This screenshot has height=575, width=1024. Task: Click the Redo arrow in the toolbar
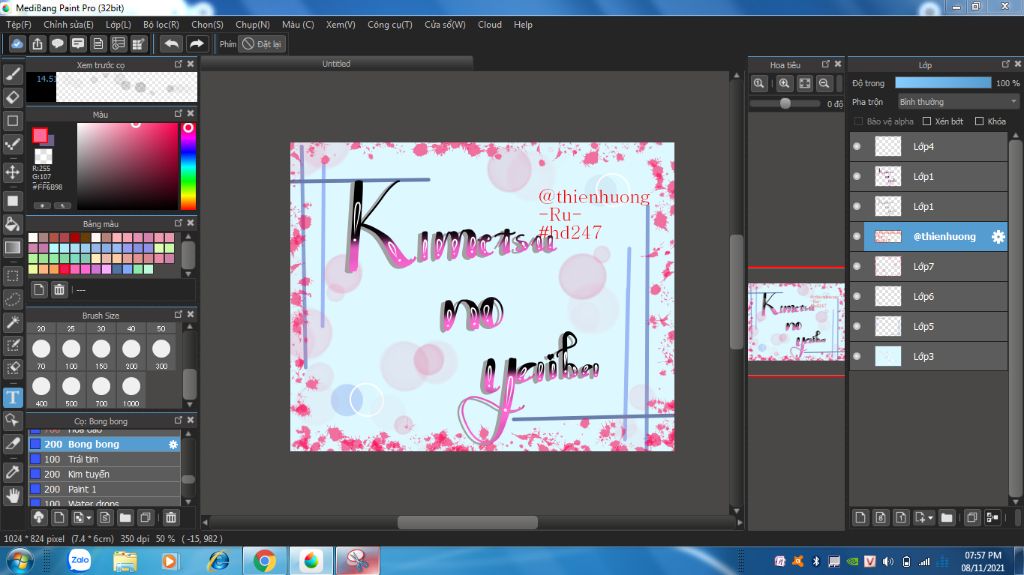point(196,44)
